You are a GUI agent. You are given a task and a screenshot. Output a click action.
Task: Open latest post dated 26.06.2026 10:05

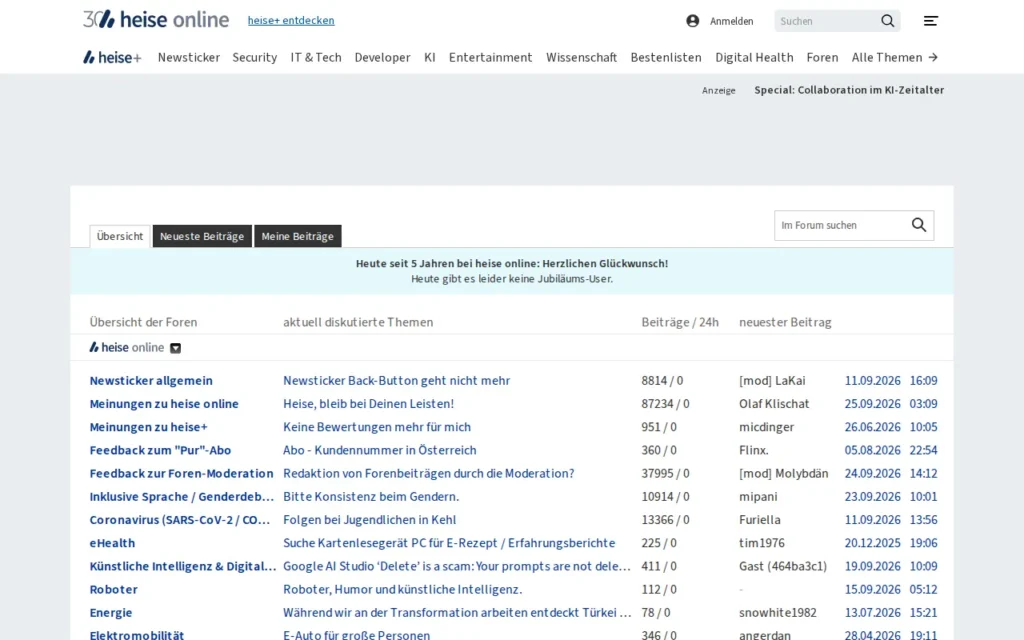pyautogui.click(x=891, y=427)
